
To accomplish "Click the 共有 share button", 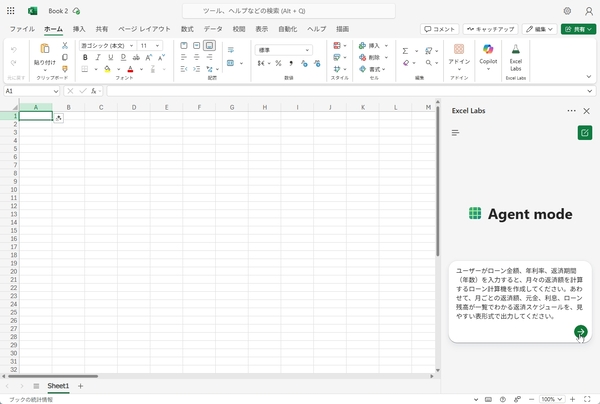I will point(578,30).
